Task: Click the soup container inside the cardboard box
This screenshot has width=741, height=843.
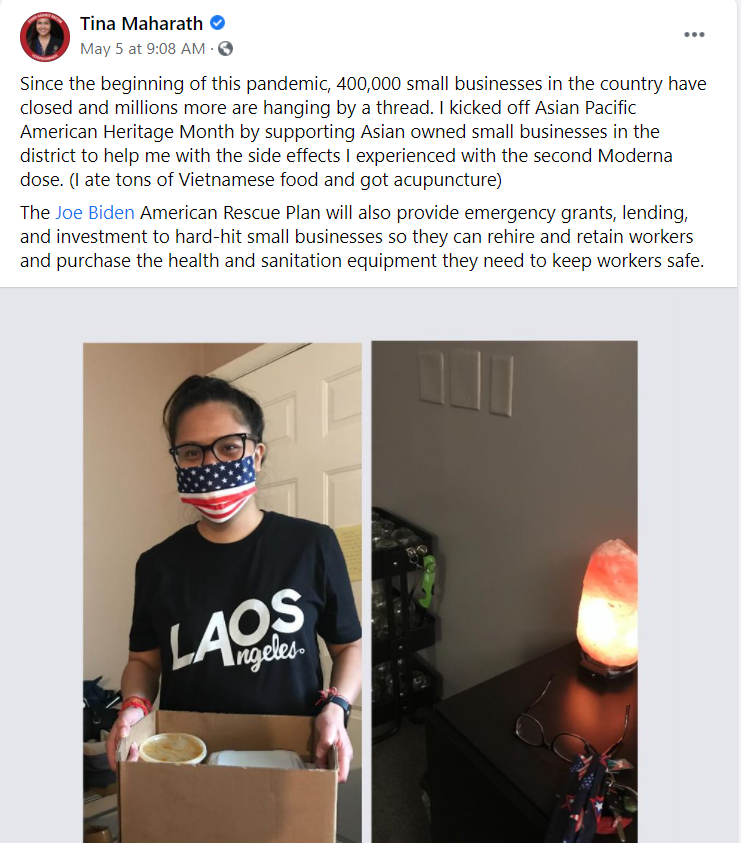Action: [x=173, y=749]
